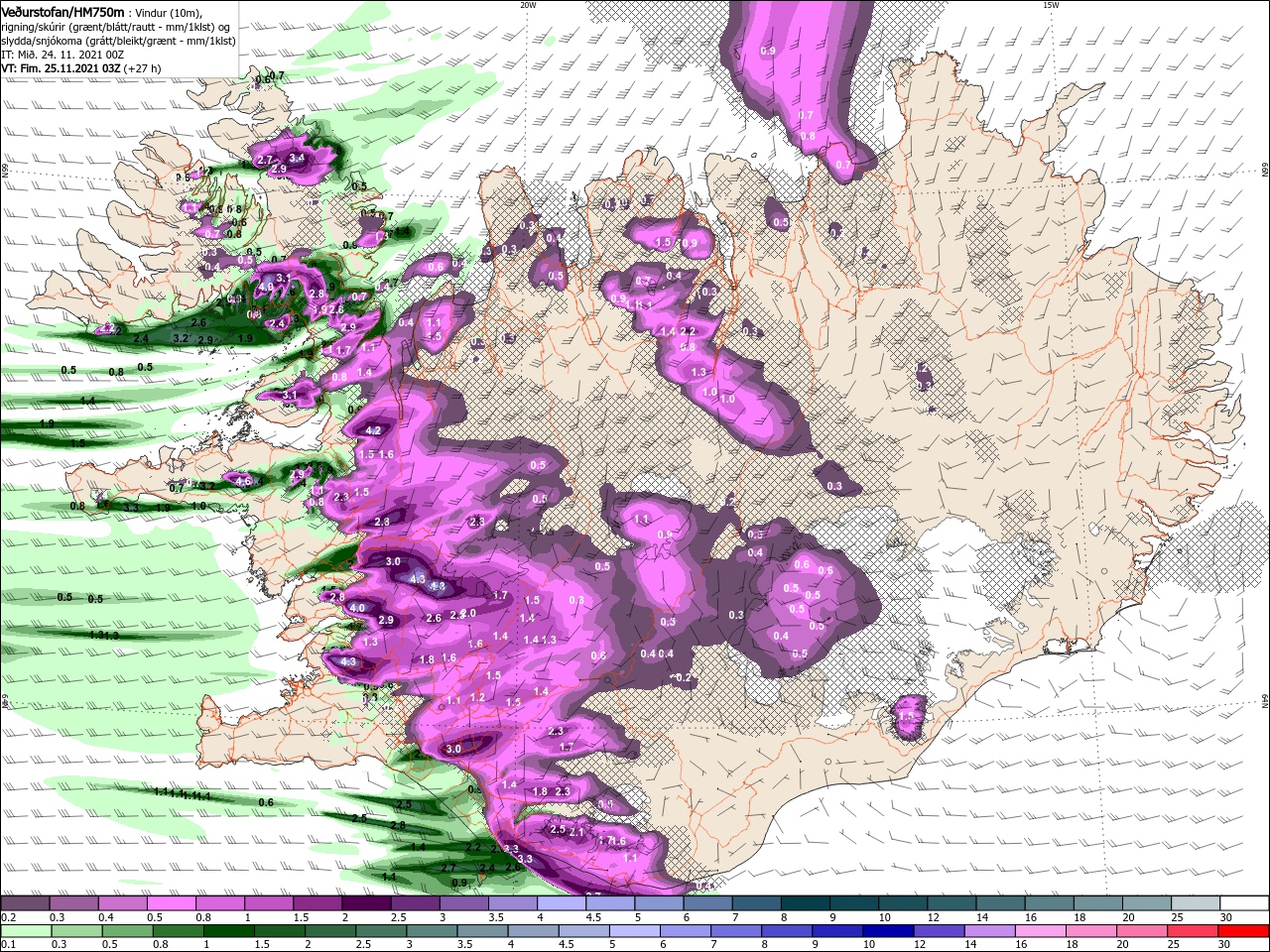Pick lower legend purple swatch from 12 to 14
The width and height of the screenshot is (1270, 952).
point(939,931)
